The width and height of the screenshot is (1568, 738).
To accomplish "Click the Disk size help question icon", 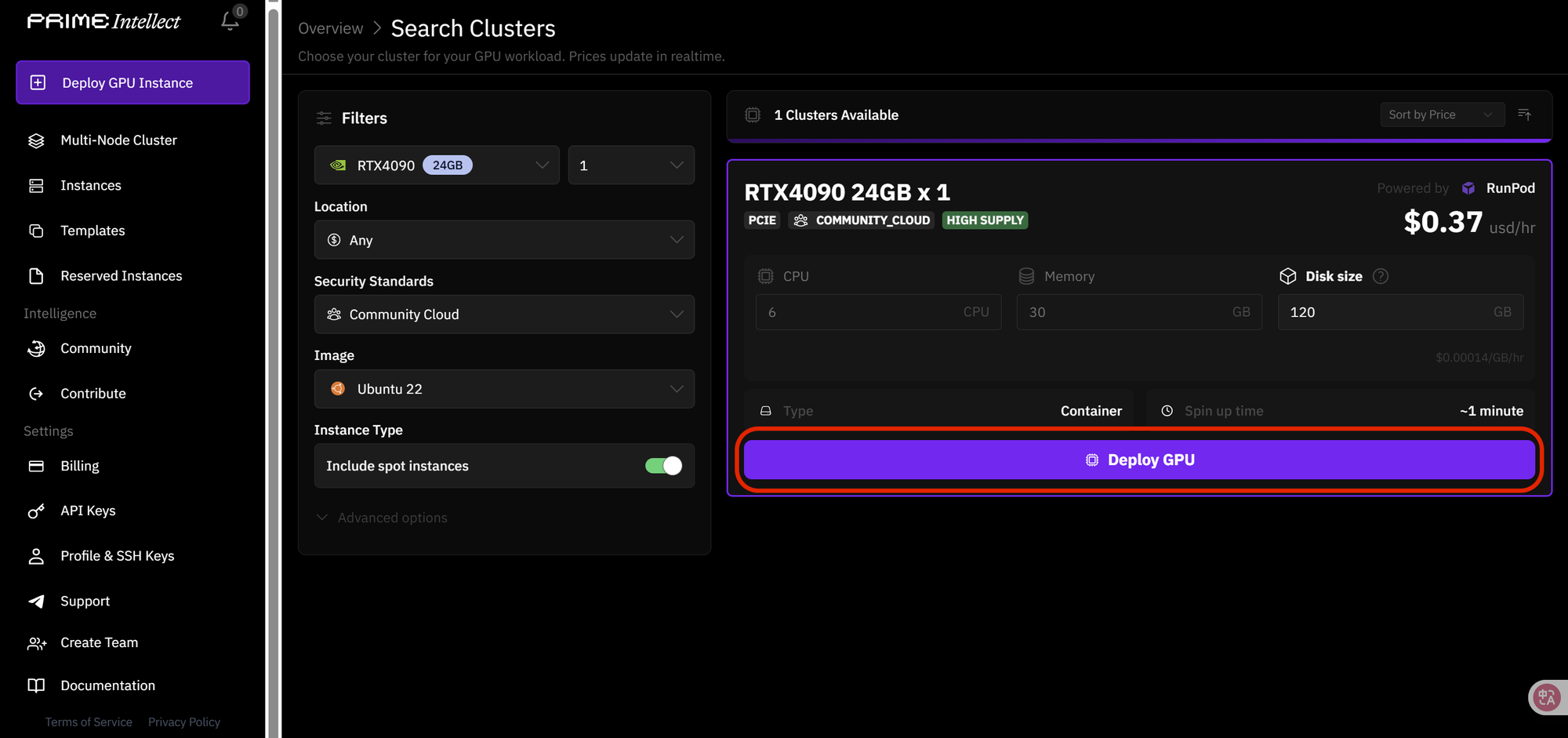I will pos(1381,276).
